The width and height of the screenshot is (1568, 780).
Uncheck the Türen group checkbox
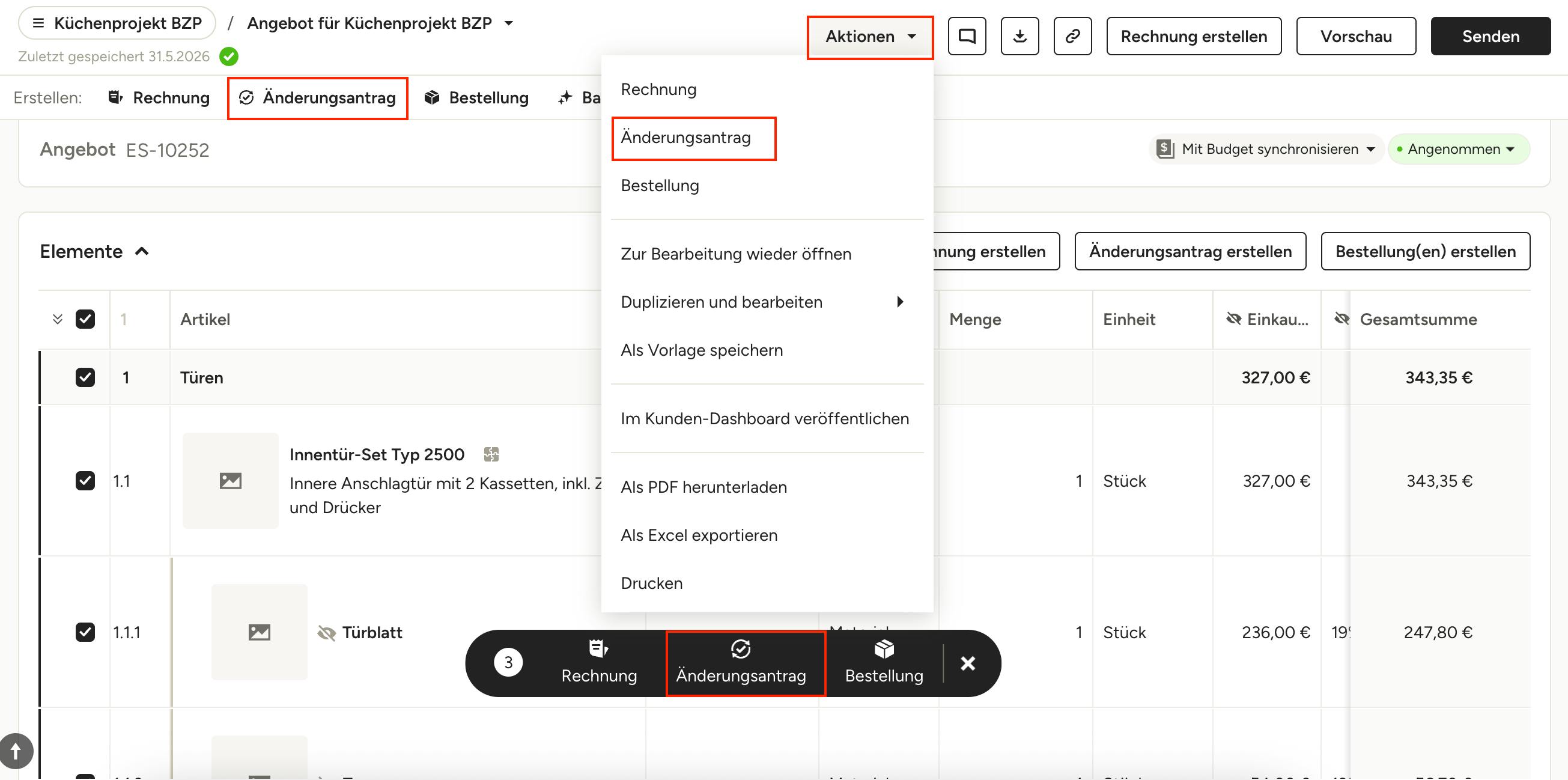[85, 377]
